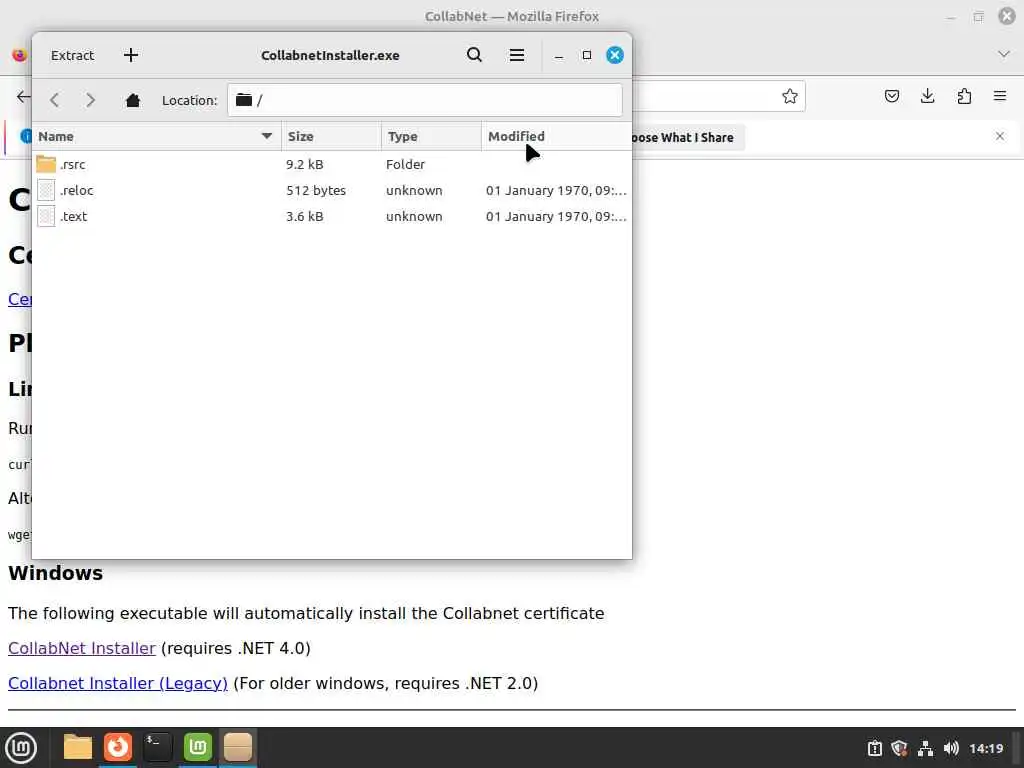Minimize the CollabnetInstaller.exe window

click(x=558, y=56)
